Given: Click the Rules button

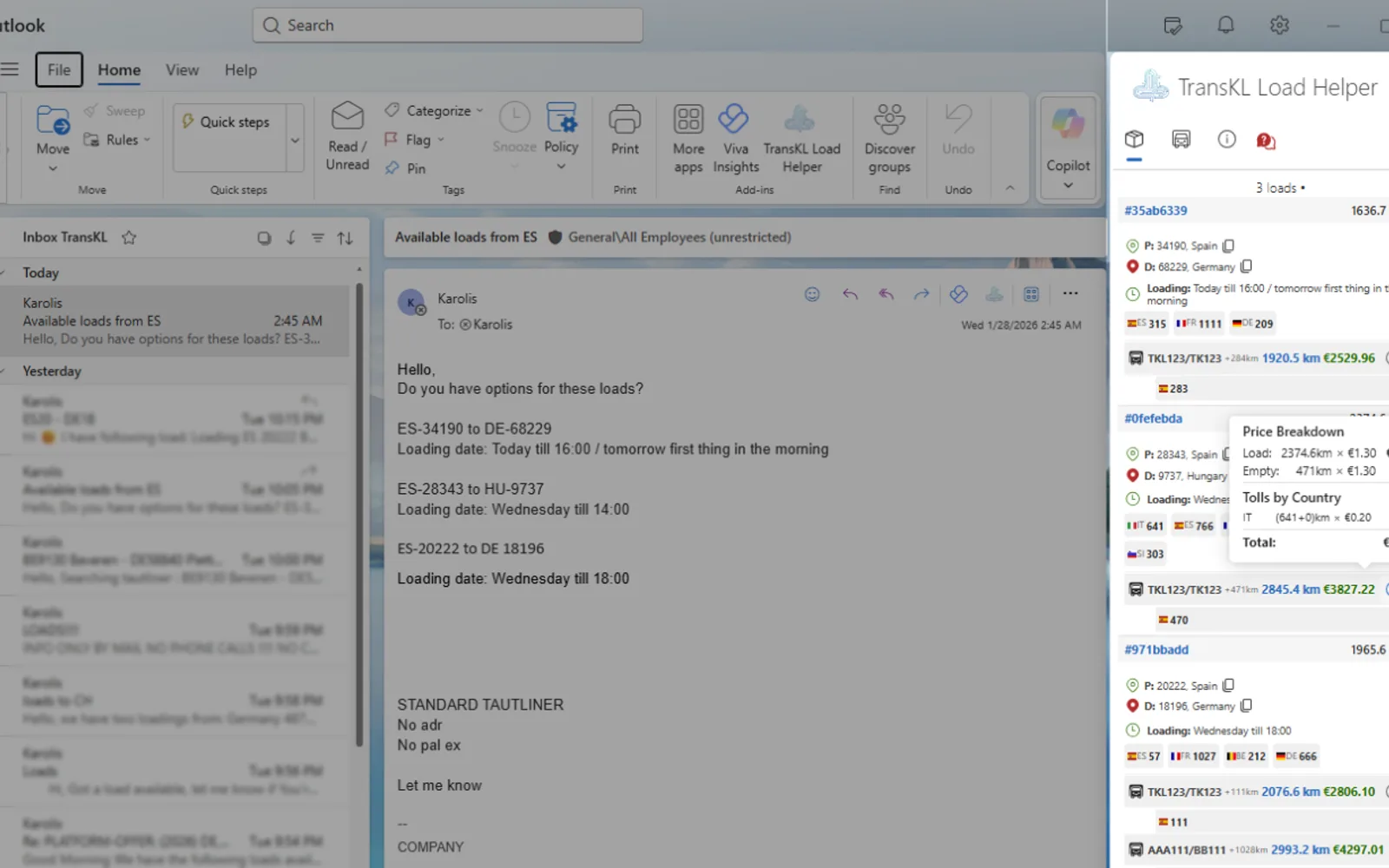Looking at the screenshot, I should pyautogui.click(x=116, y=140).
